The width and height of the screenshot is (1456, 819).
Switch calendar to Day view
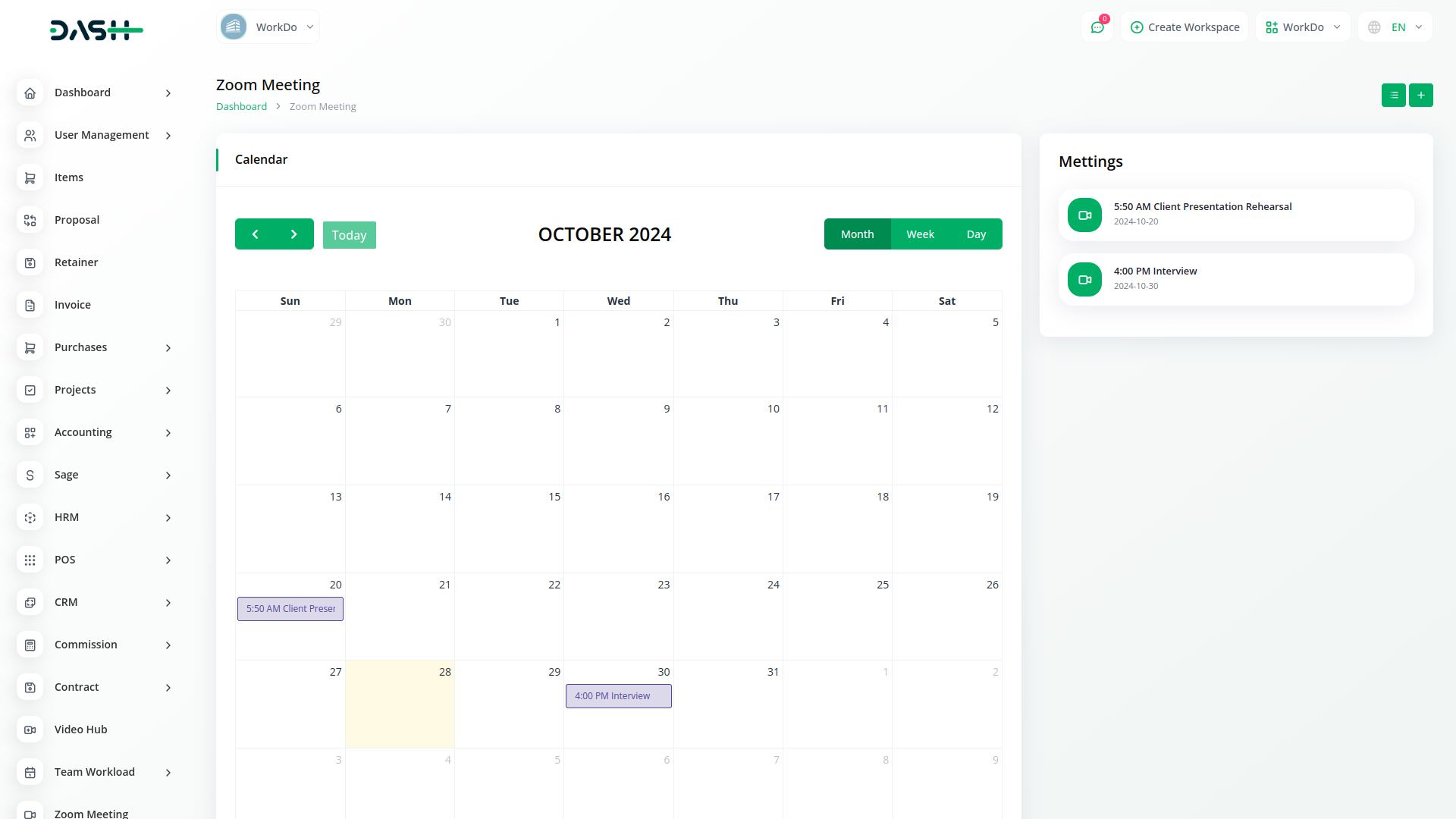(976, 234)
